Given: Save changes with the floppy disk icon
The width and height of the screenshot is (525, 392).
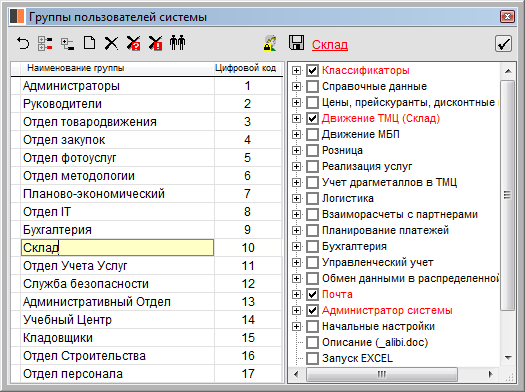Looking at the screenshot, I should coord(296,43).
